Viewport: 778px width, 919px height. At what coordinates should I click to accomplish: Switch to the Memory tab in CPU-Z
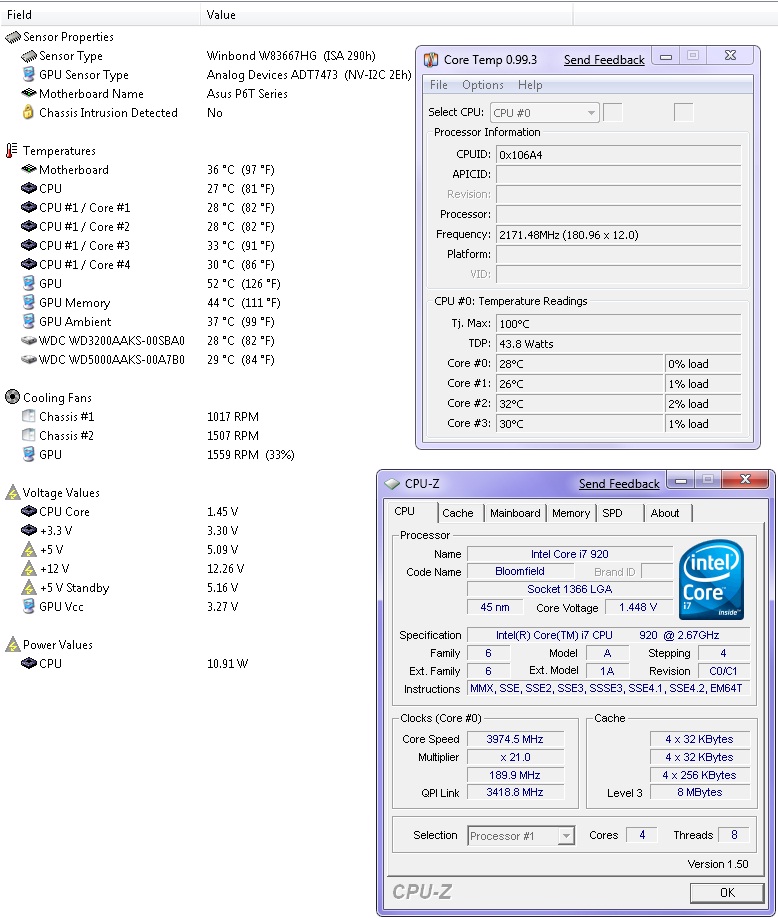pyautogui.click(x=570, y=513)
